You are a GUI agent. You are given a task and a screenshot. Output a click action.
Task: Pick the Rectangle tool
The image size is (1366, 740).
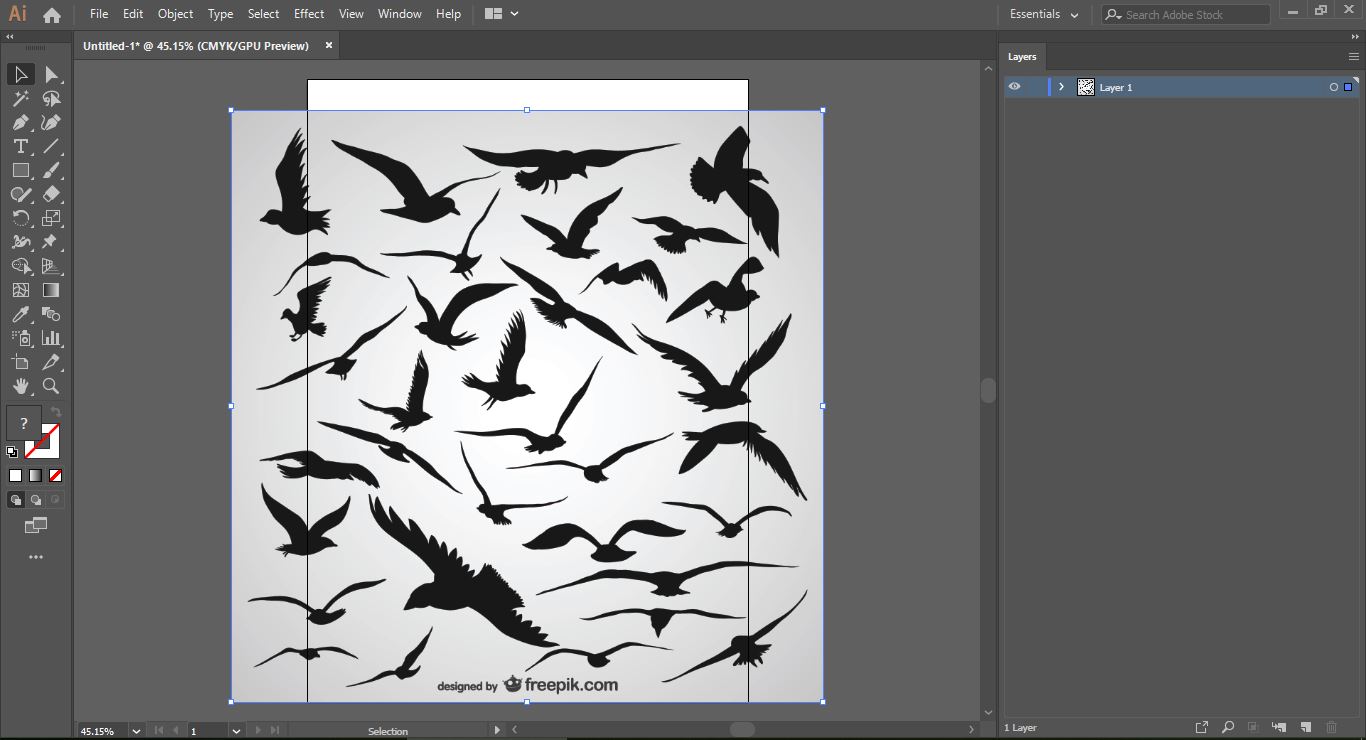tap(20, 171)
